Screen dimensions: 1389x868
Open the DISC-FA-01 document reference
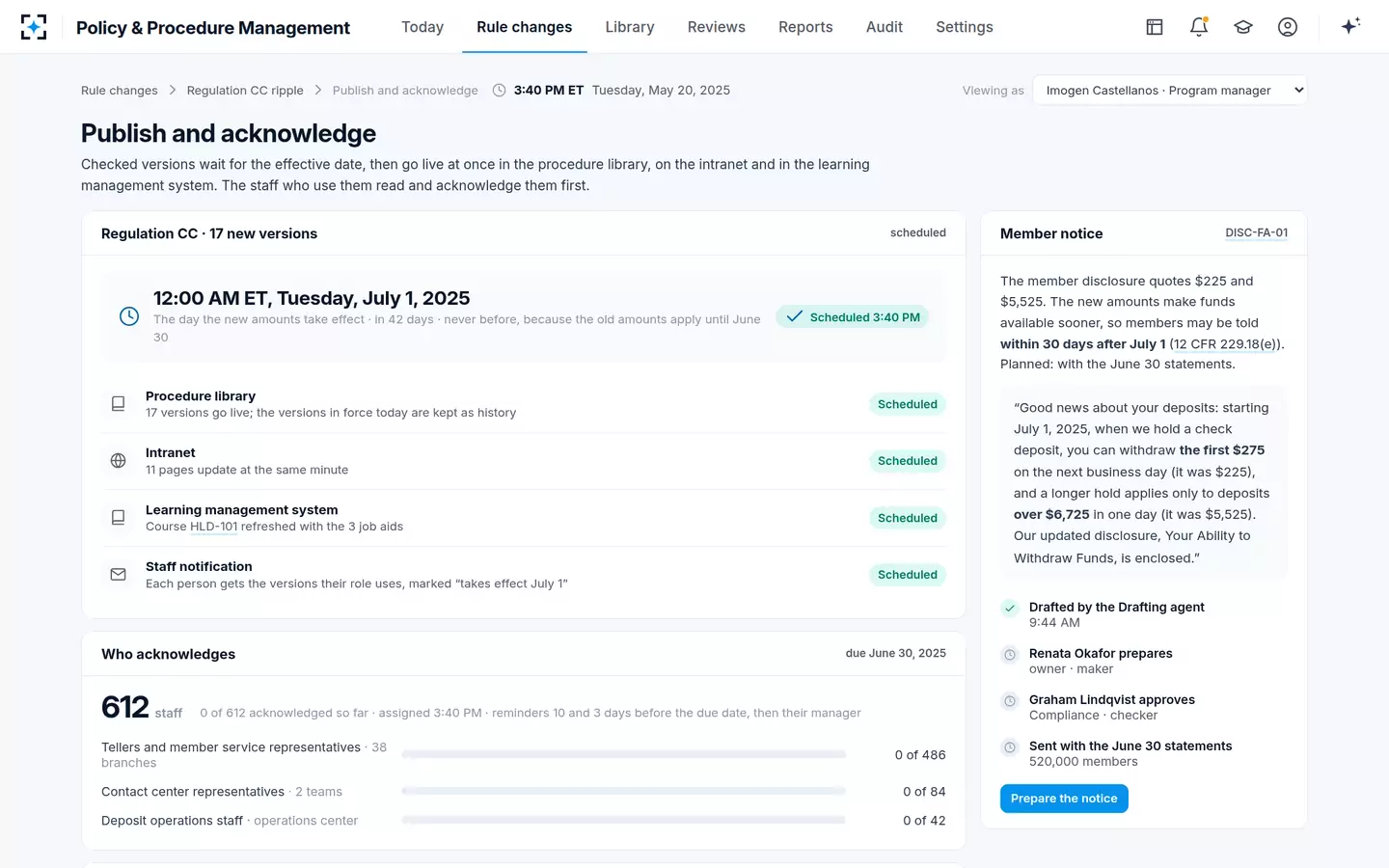1256,232
